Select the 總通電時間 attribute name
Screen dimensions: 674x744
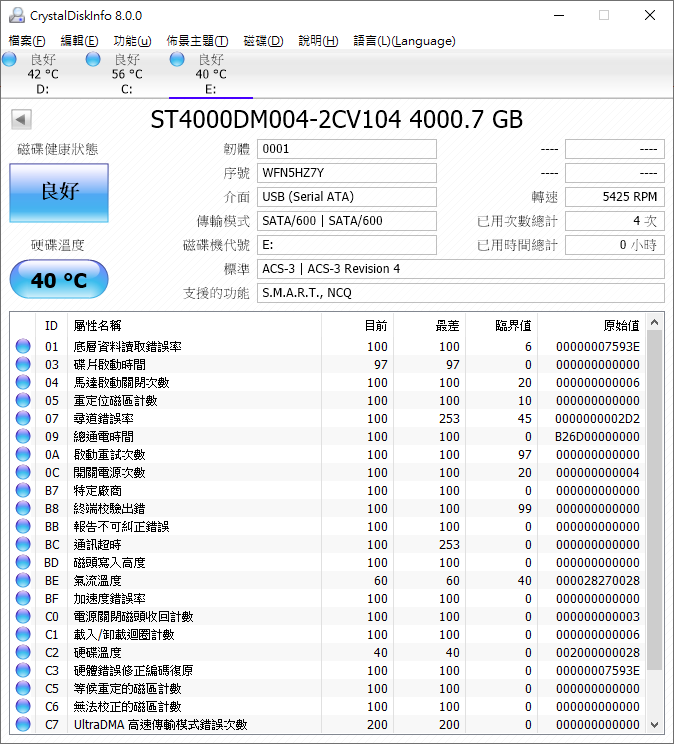103,437
